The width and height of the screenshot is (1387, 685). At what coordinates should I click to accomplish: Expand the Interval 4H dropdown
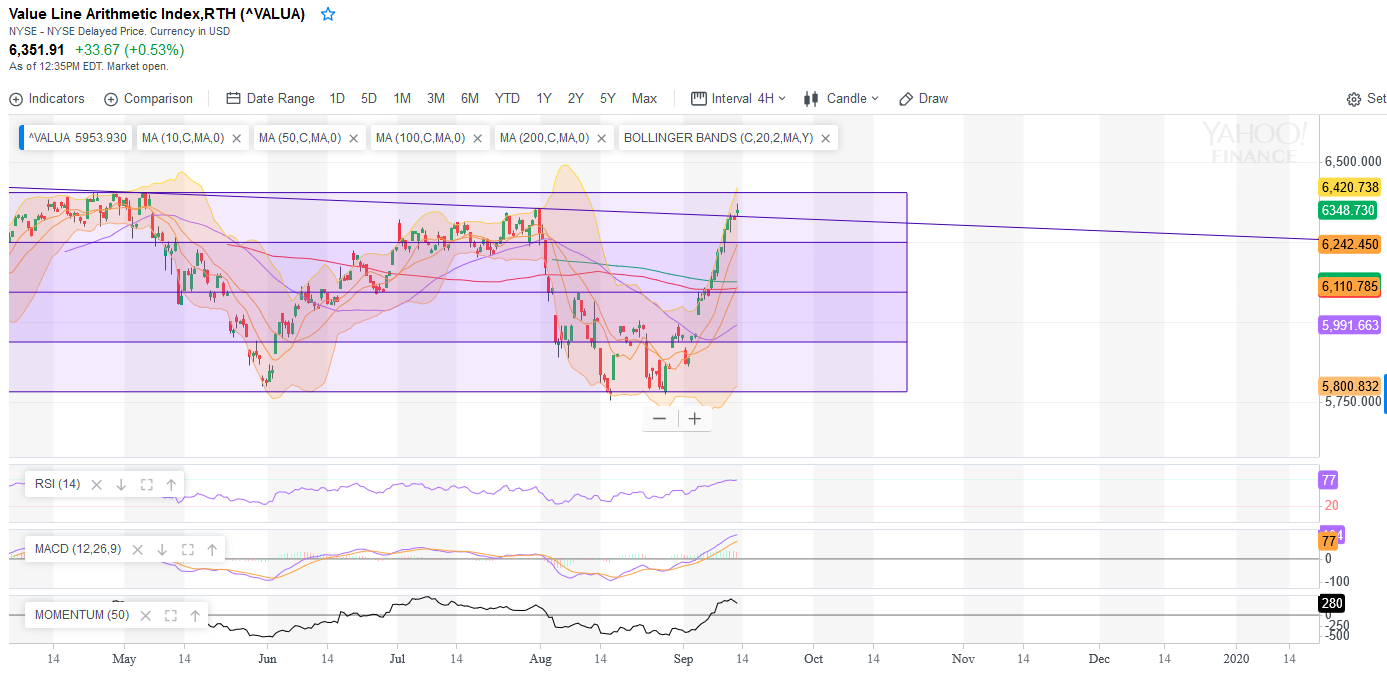(739, 98)
